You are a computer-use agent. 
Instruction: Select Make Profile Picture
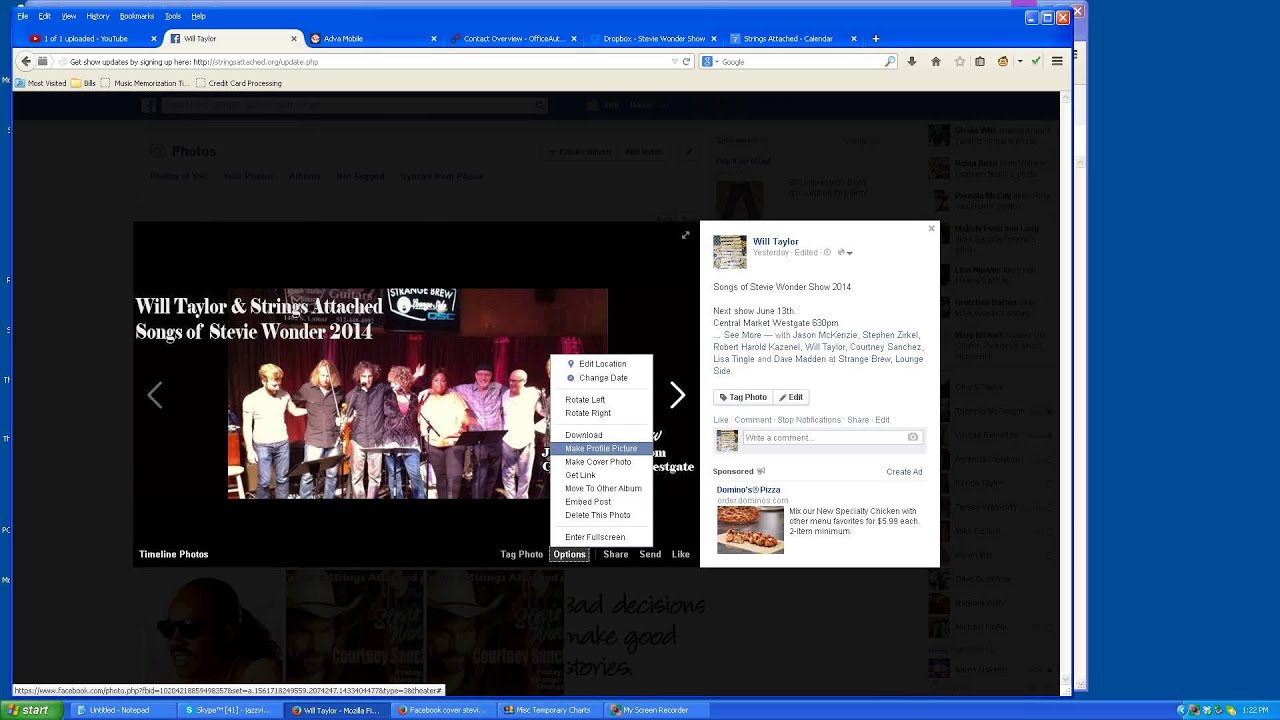click(601, 449)
